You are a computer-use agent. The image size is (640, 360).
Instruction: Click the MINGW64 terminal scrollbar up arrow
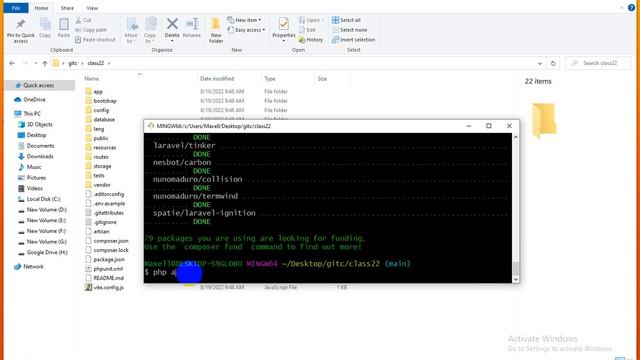click(516, 137)
